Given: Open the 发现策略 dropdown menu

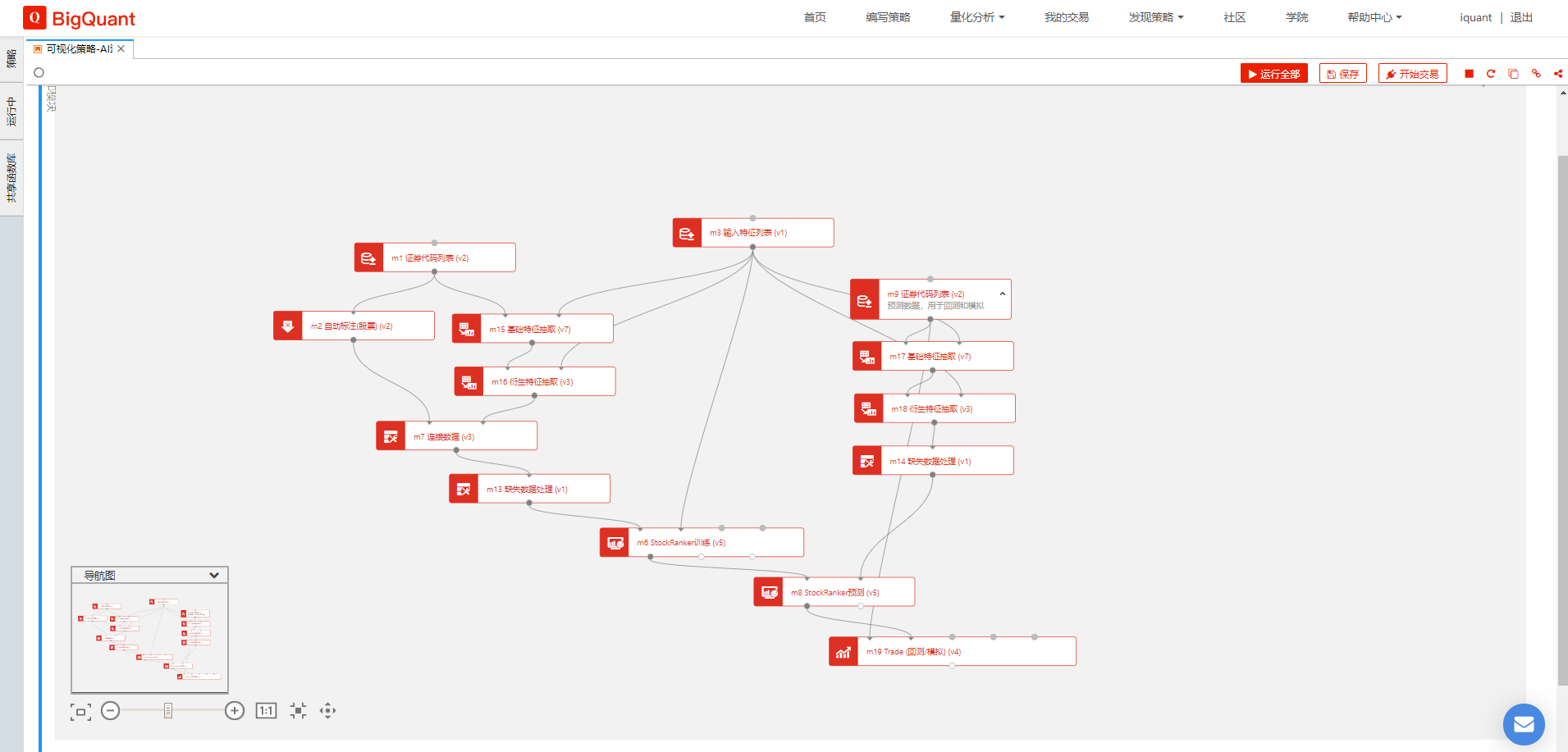Looking at the screenshot, I should tap(1155, 17).
